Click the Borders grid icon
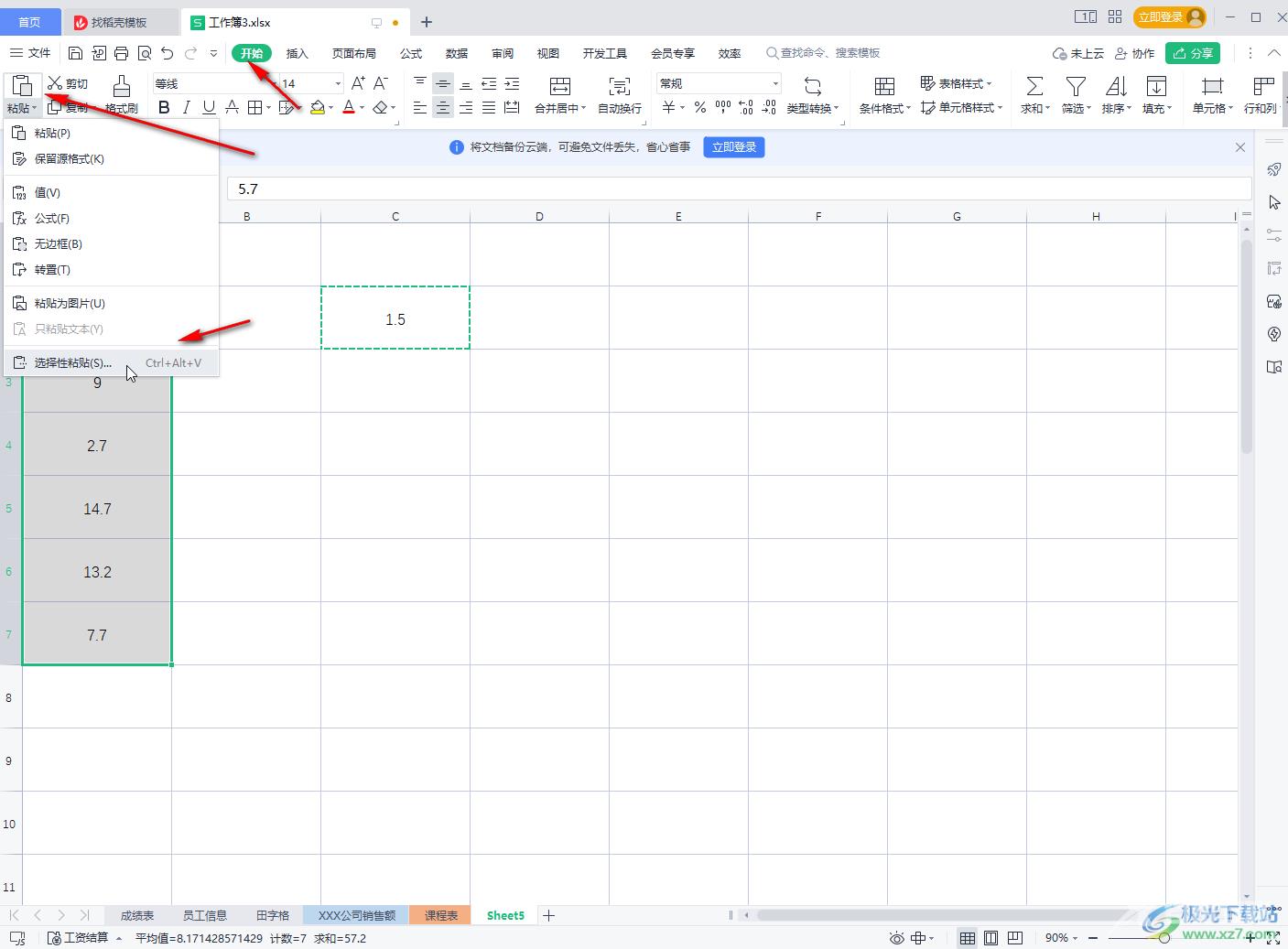The height and width of the screenshot is (949, 1288). (x=255, y=108)
